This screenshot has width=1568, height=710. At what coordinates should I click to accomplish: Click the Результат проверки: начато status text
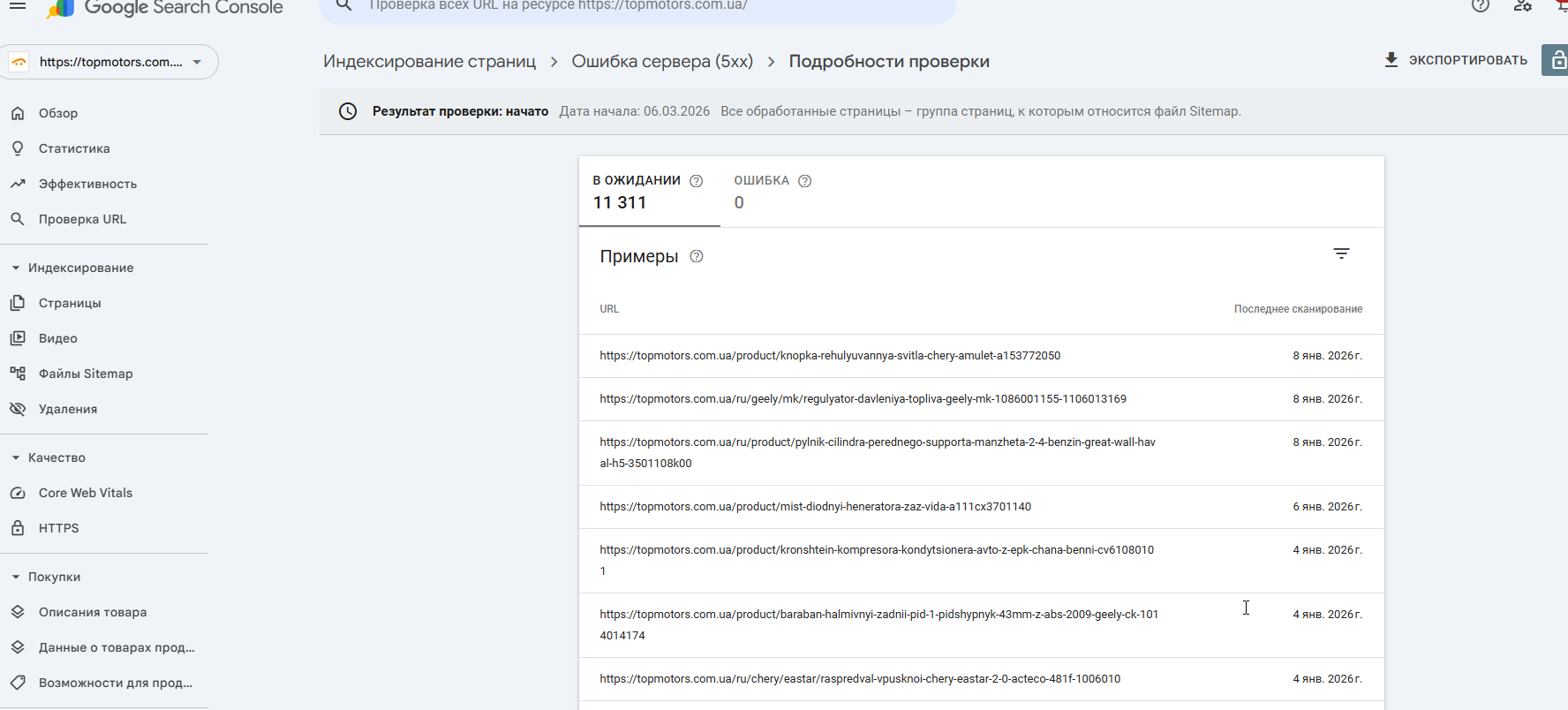tap(460, 111)
